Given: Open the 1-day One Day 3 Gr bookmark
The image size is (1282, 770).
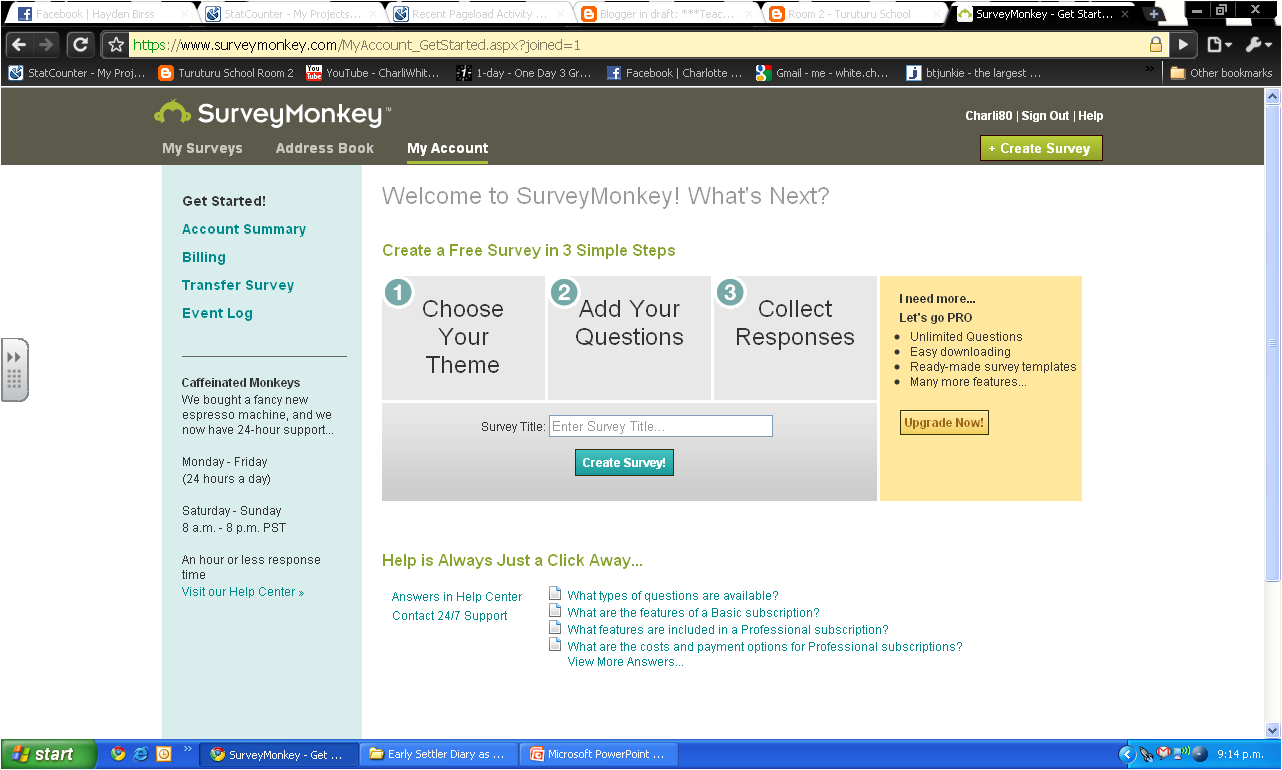Looking at the screenshot, I should click(524, 73).
